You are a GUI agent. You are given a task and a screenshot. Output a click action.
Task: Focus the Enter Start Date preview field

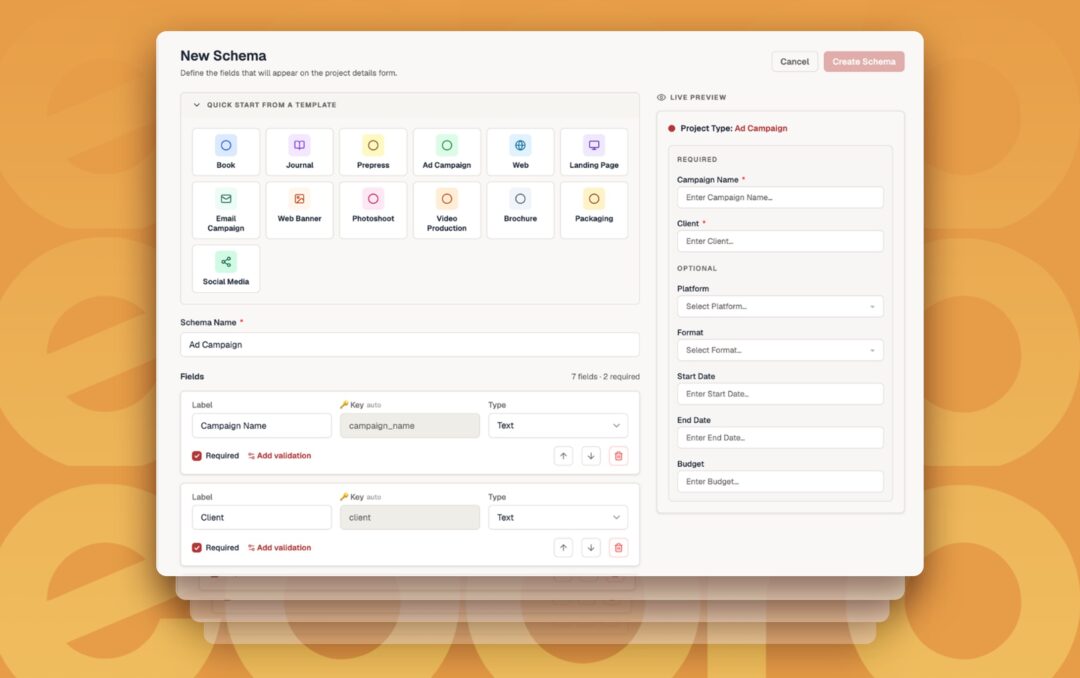click(x=780, y=394)
